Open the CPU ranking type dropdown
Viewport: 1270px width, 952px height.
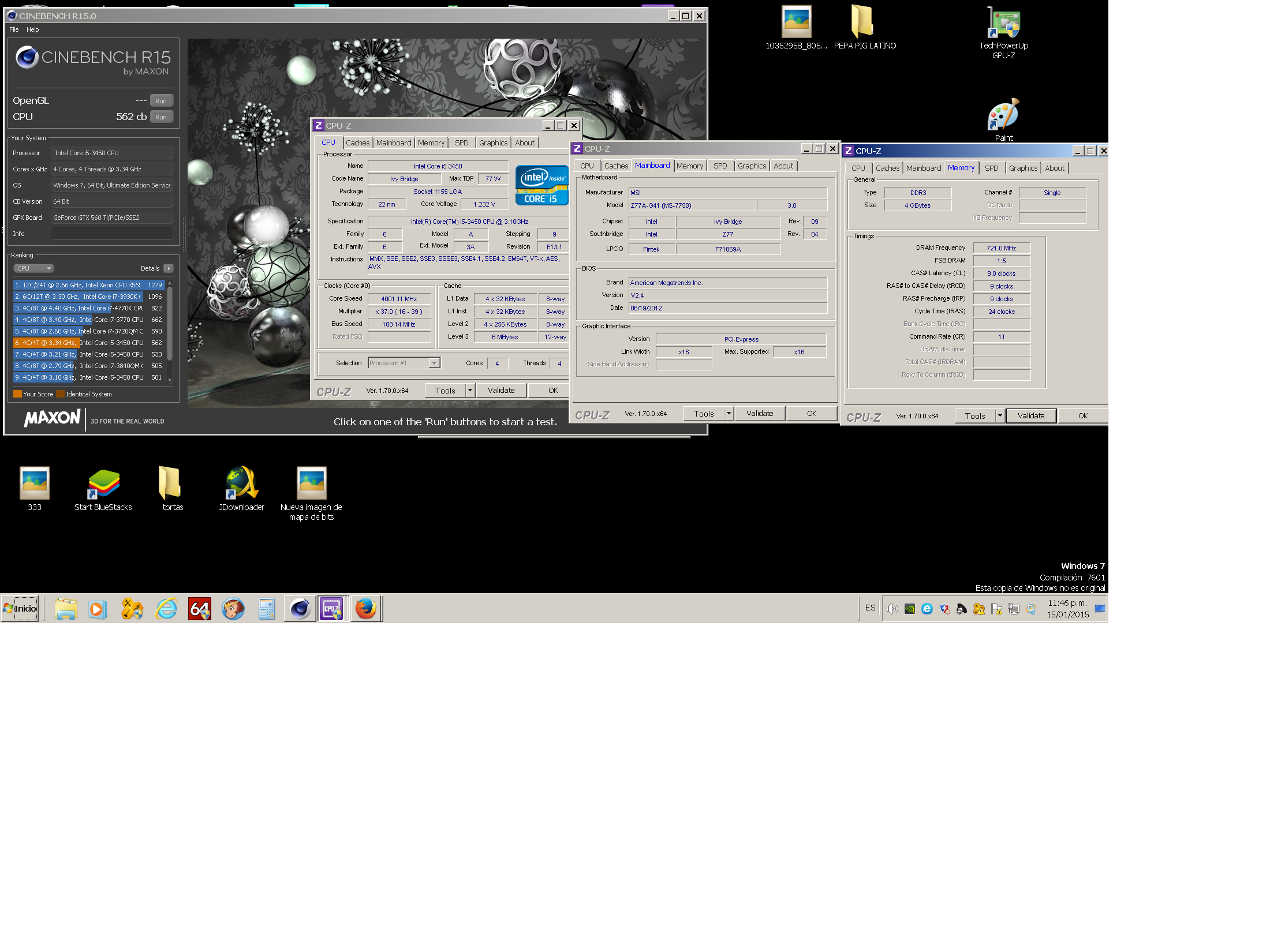coord(33,268)
